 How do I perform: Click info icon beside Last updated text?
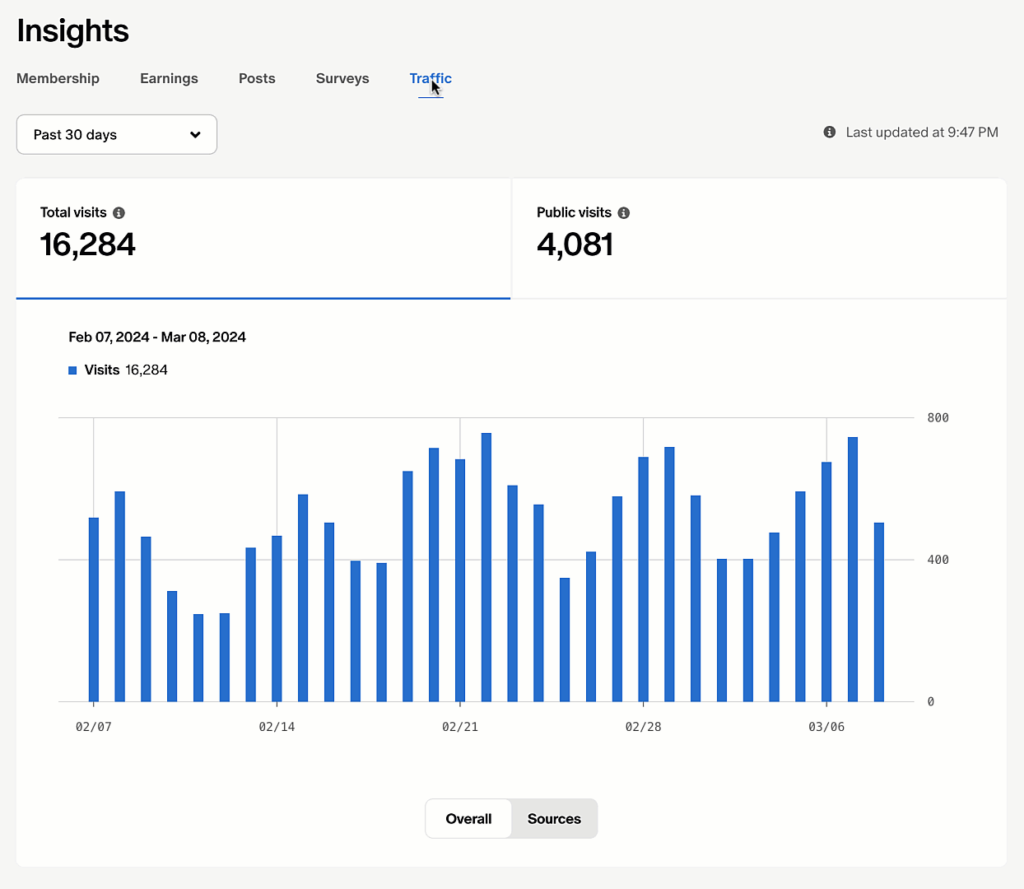coord(829,132)
